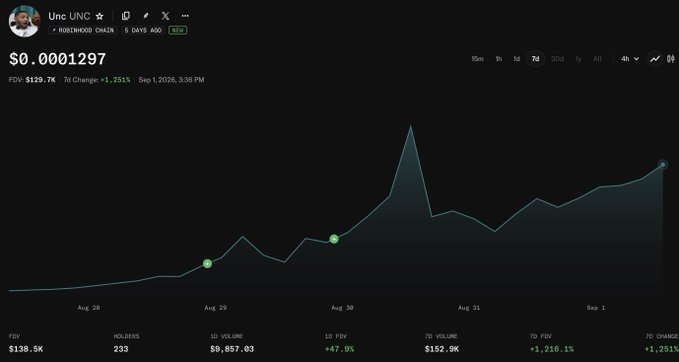Click the NEW badge
Screen dimensions: 679x362
click(178, 30)
